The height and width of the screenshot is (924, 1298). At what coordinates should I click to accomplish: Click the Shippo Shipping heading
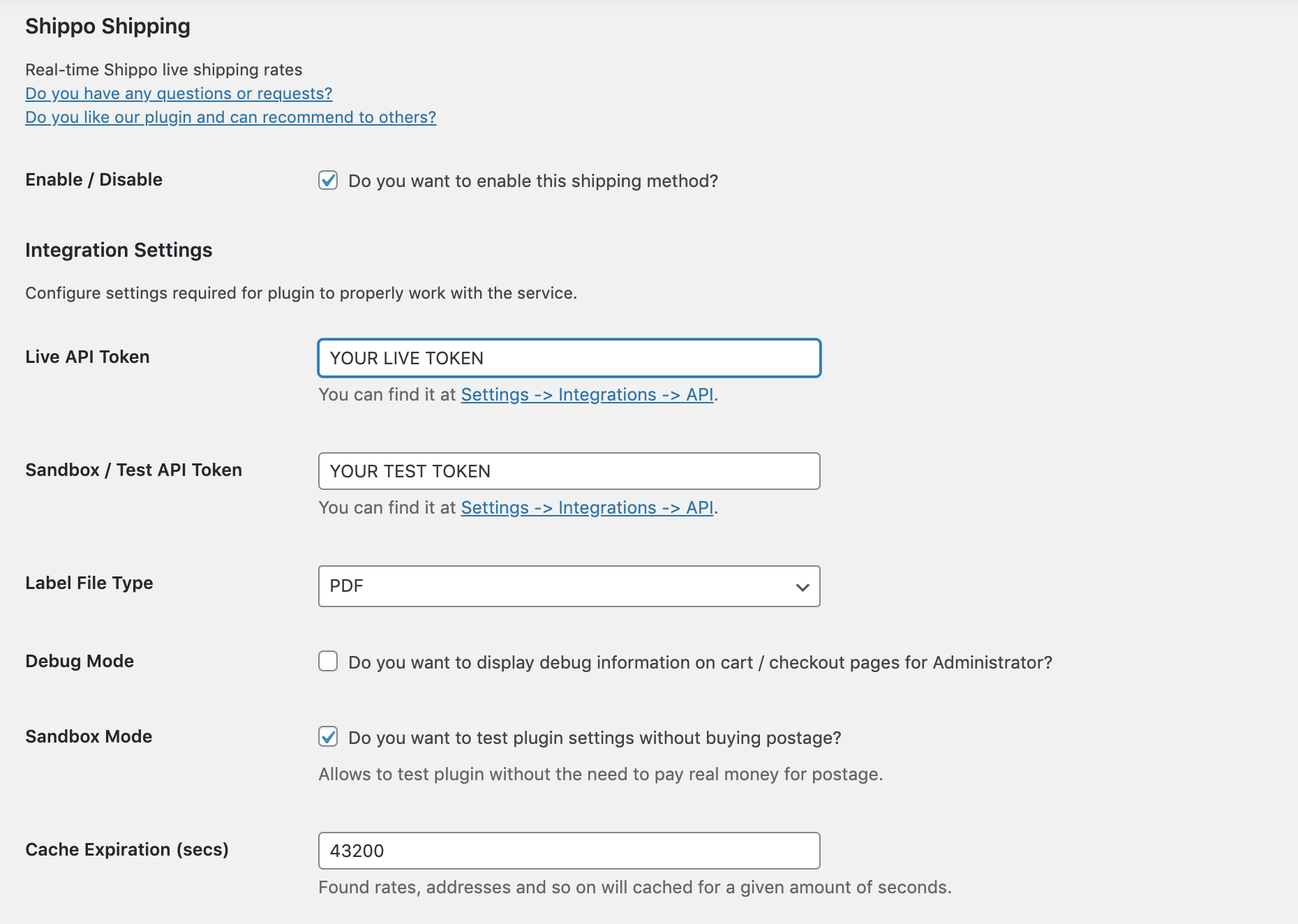tap(107, 27)
